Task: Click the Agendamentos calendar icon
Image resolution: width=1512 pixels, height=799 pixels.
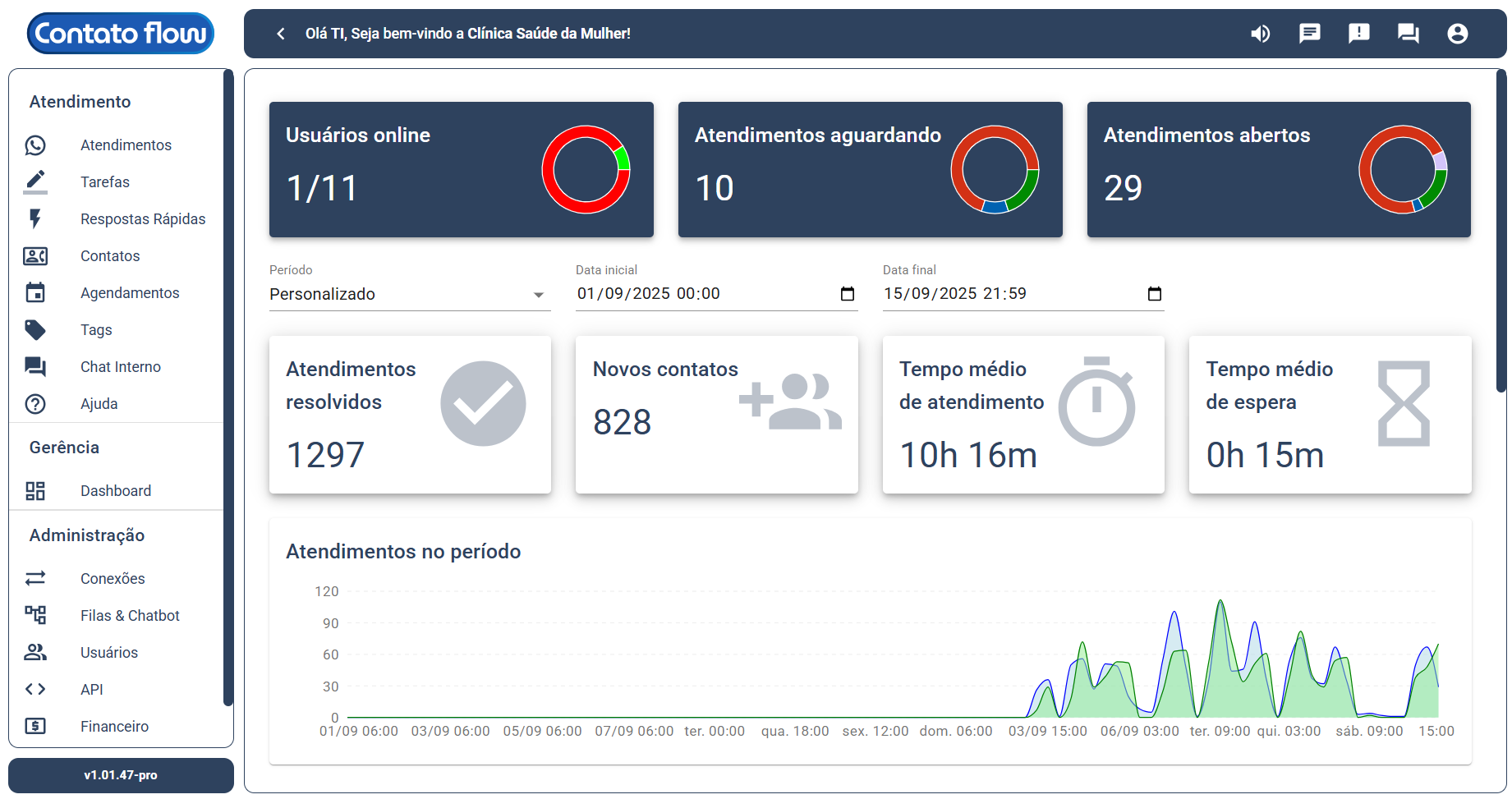Action: 35,293
